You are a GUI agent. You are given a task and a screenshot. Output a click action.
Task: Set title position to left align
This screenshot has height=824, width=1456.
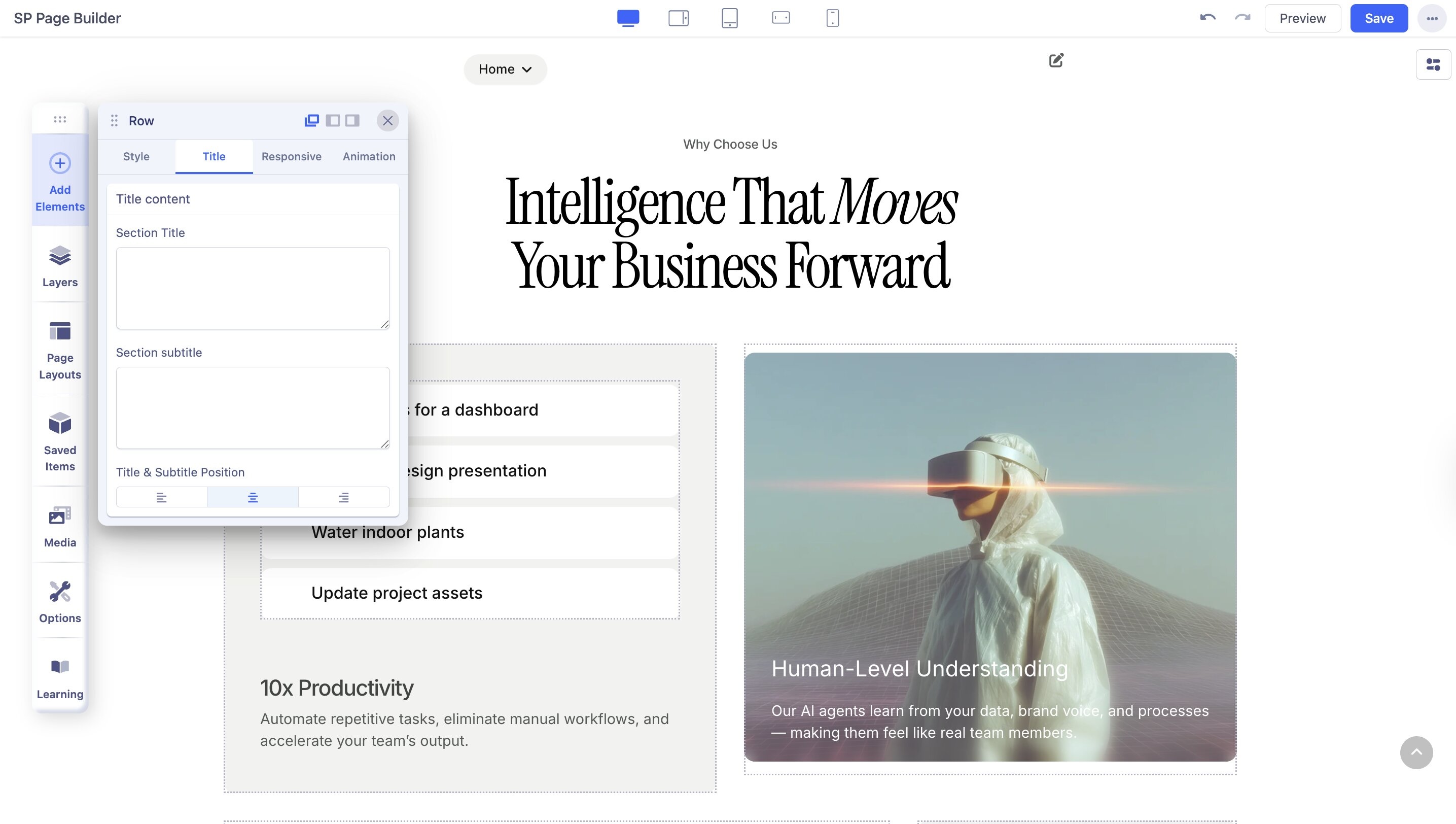point(161,497)
